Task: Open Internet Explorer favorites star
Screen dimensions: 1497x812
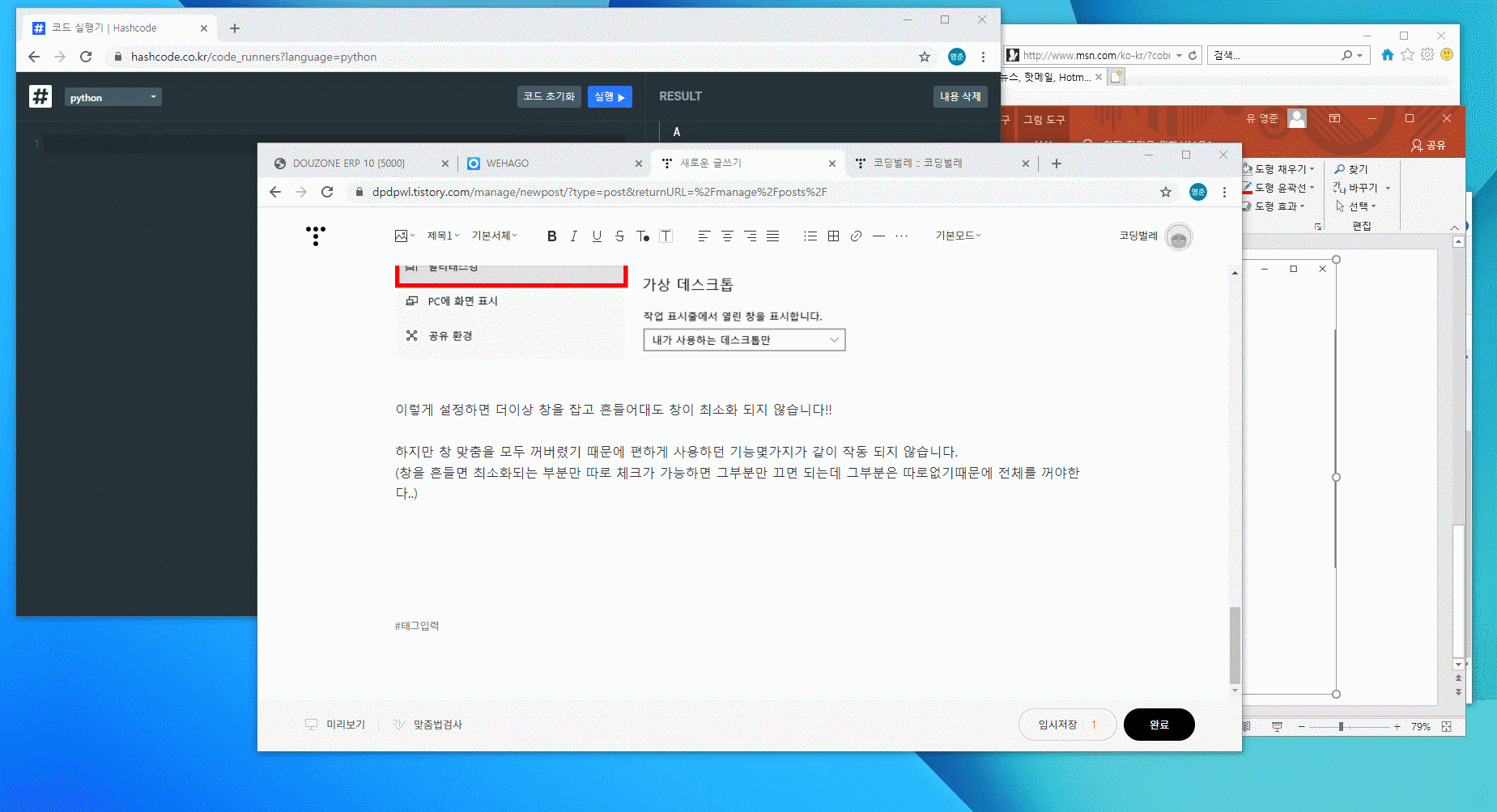Action: coord(1408,54)
